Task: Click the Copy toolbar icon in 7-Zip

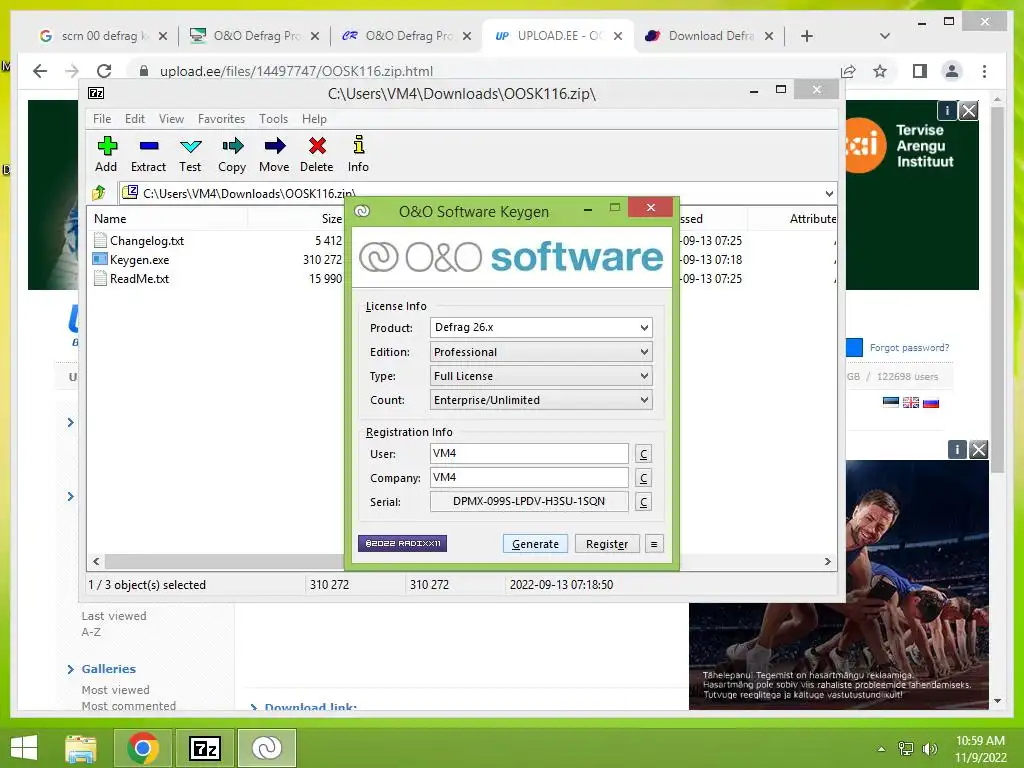Action: pos(232,154)
